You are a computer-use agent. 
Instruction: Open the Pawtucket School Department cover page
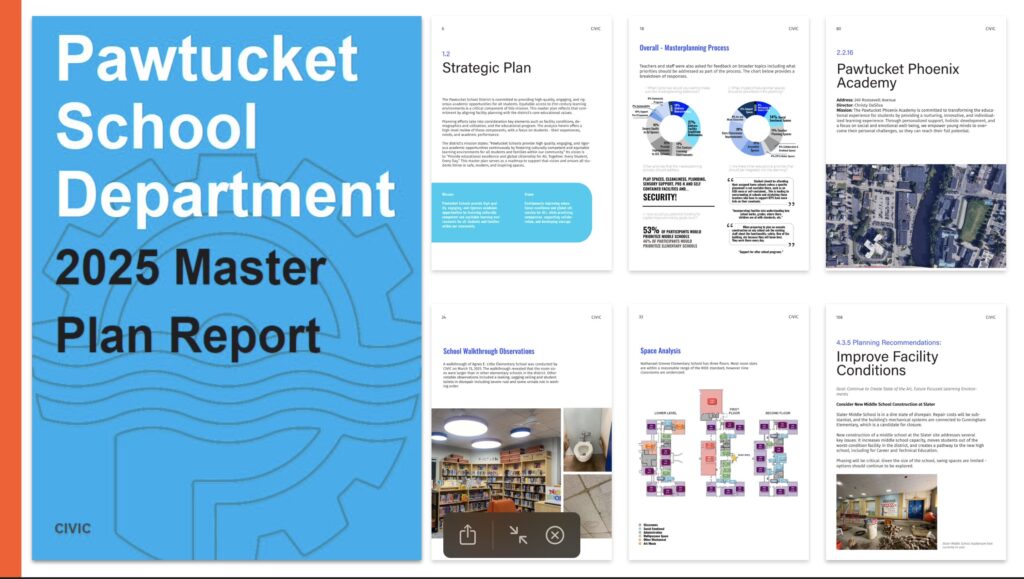(x=226, y=288)
